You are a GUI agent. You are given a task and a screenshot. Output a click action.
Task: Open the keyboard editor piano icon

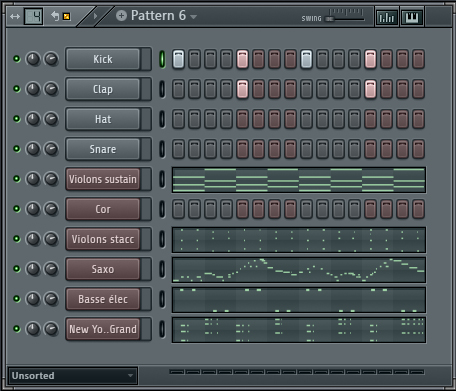pyautogui.click(x=412, y=17)
